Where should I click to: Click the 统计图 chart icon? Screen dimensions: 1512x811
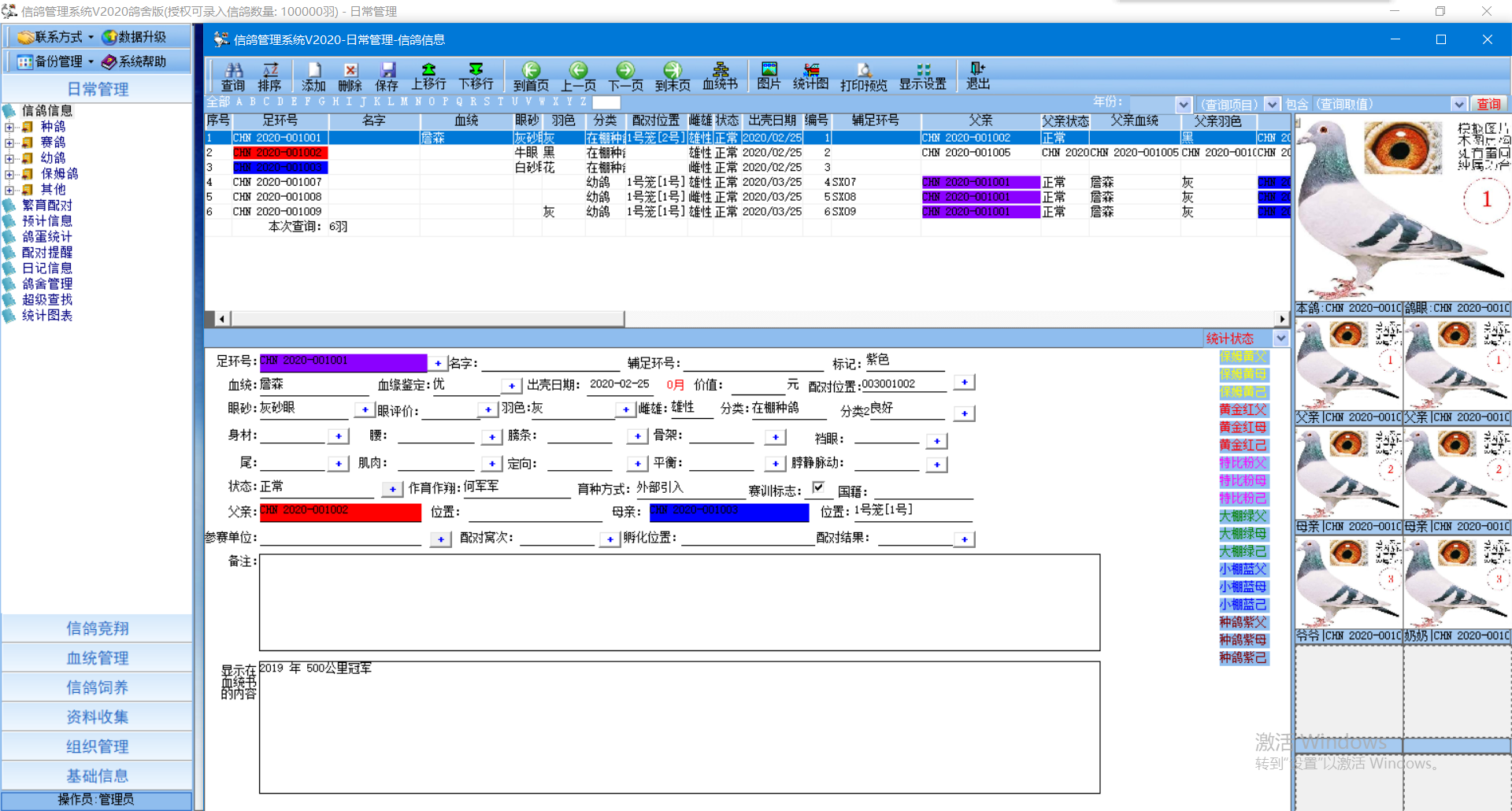coord(810,76)
